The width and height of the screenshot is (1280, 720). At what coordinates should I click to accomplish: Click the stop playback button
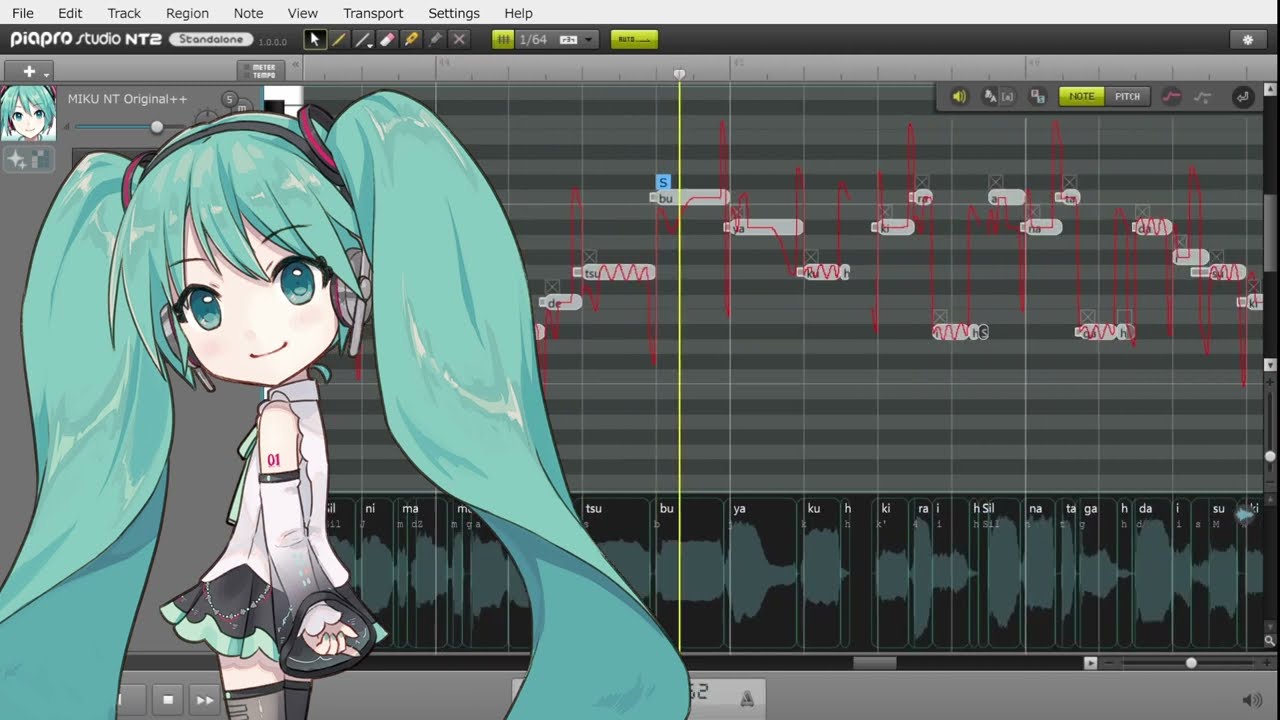pos(168,700)
